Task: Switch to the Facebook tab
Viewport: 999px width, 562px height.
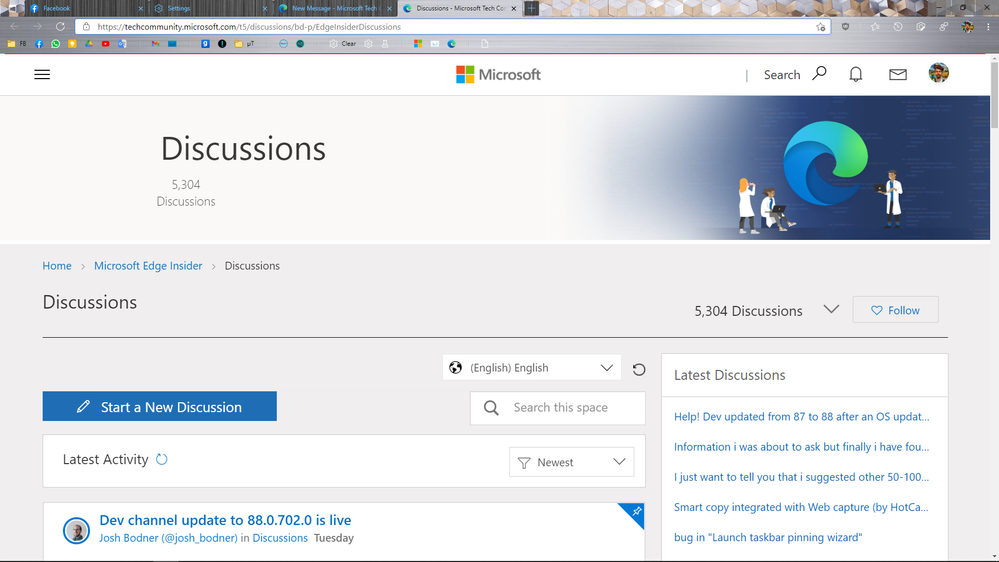Action: pyautogui.click(x=85, y=8)
